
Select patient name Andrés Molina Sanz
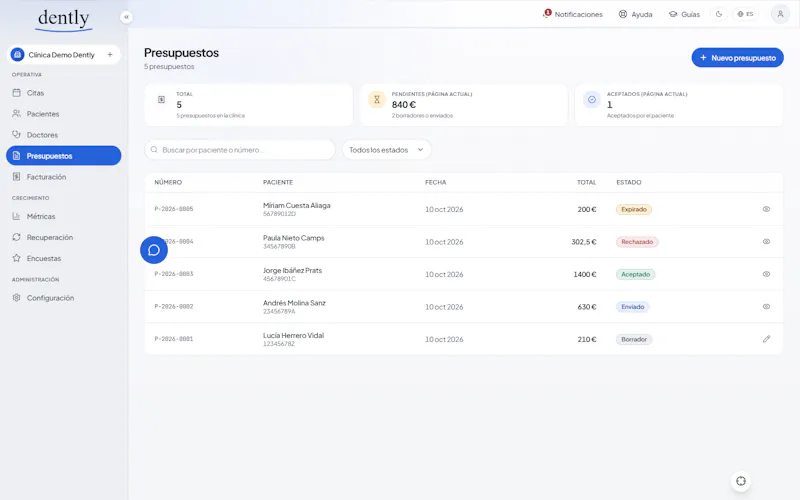(294, 303)
